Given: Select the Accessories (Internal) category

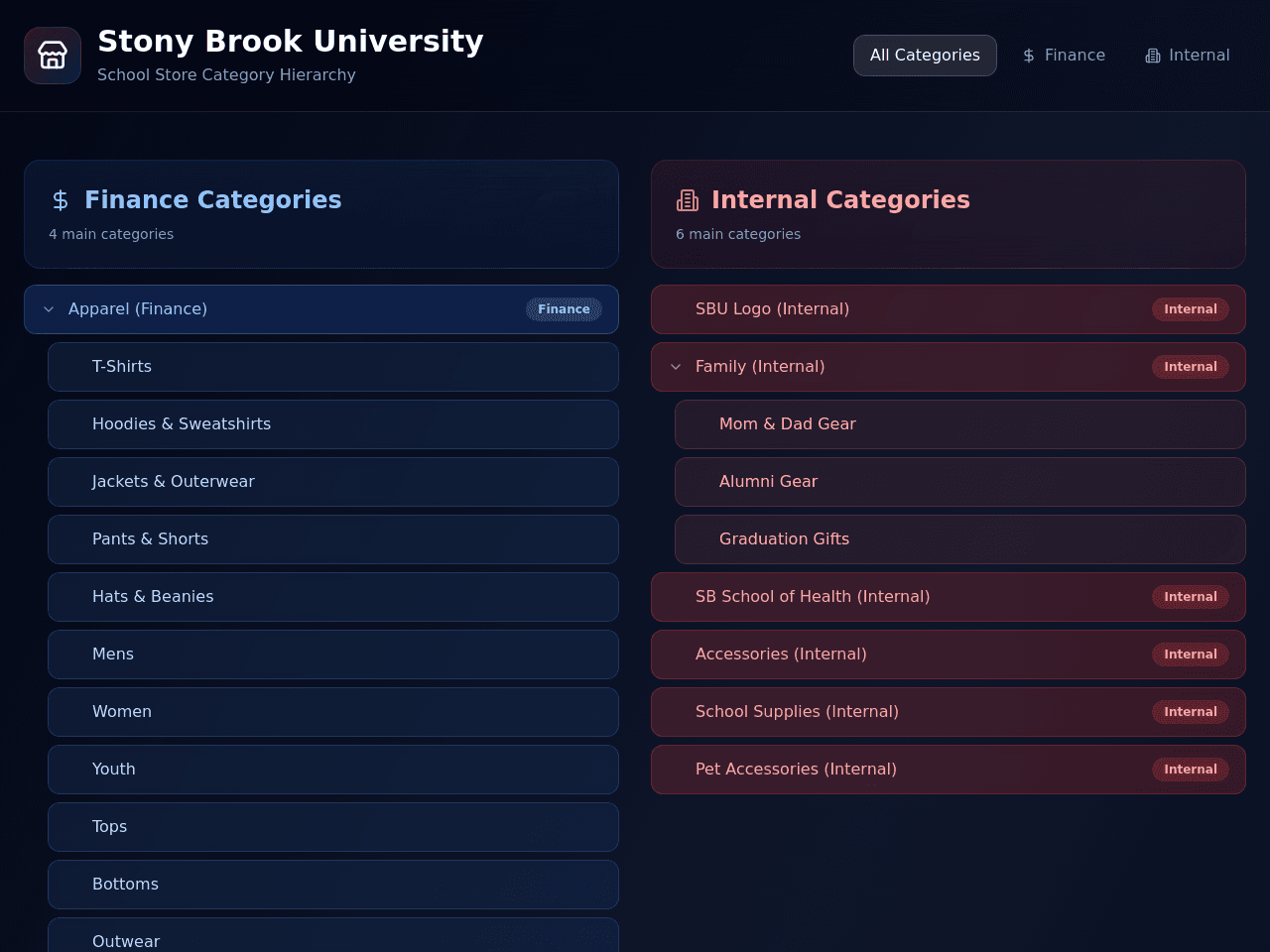Looking at the screenshot, I should click(x=949, y=654).
